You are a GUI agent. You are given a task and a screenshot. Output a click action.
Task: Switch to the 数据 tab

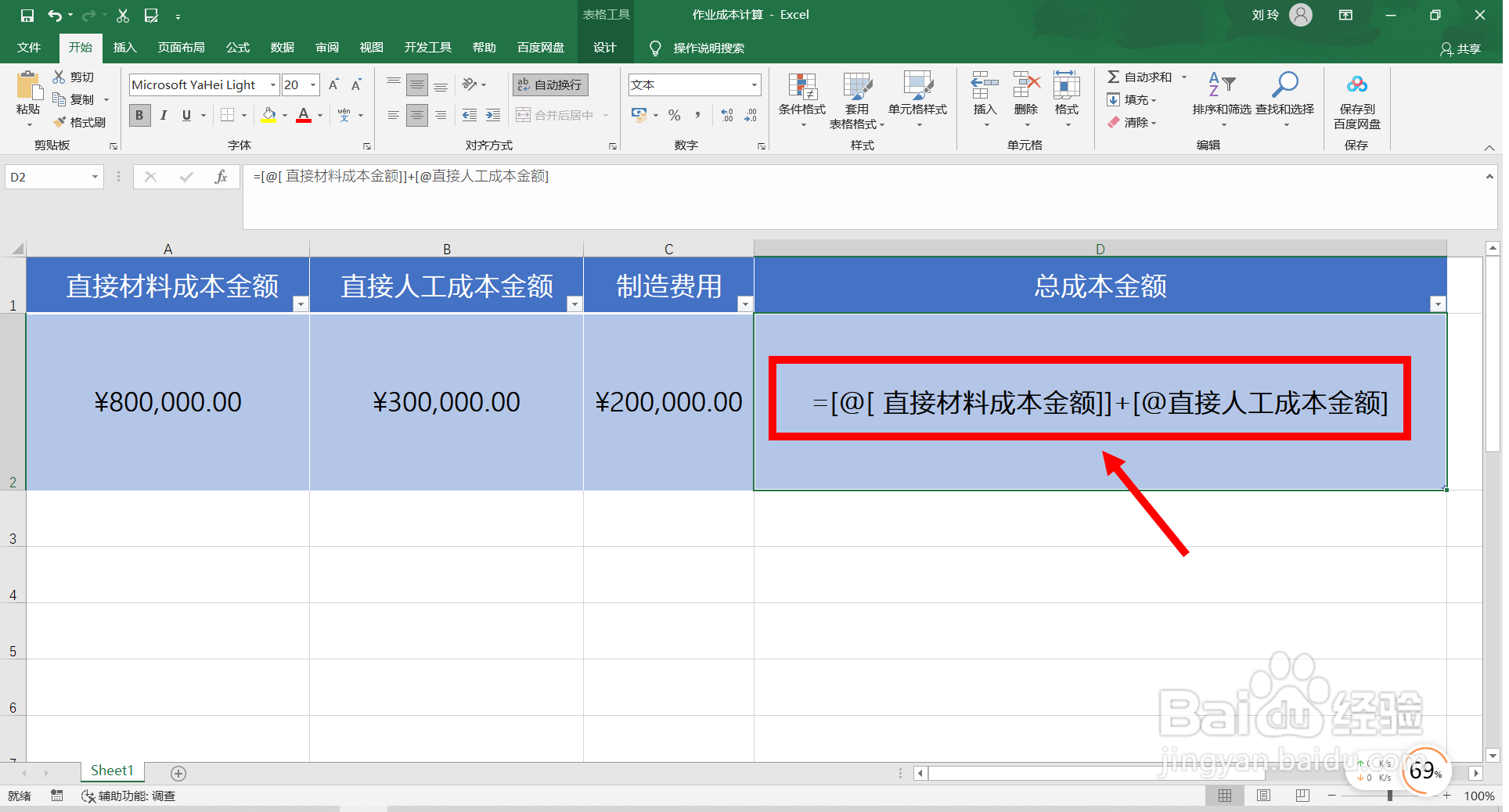(x=283, y=48)
